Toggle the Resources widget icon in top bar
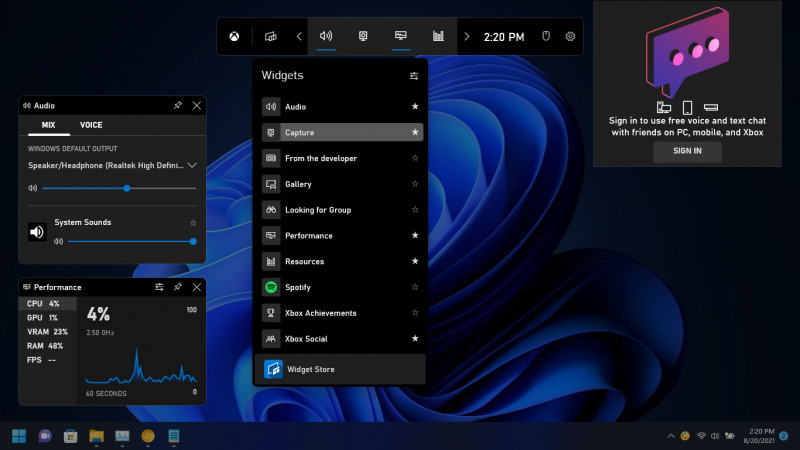The height and width of the screenshot is (450, 800). pos(438,36)
